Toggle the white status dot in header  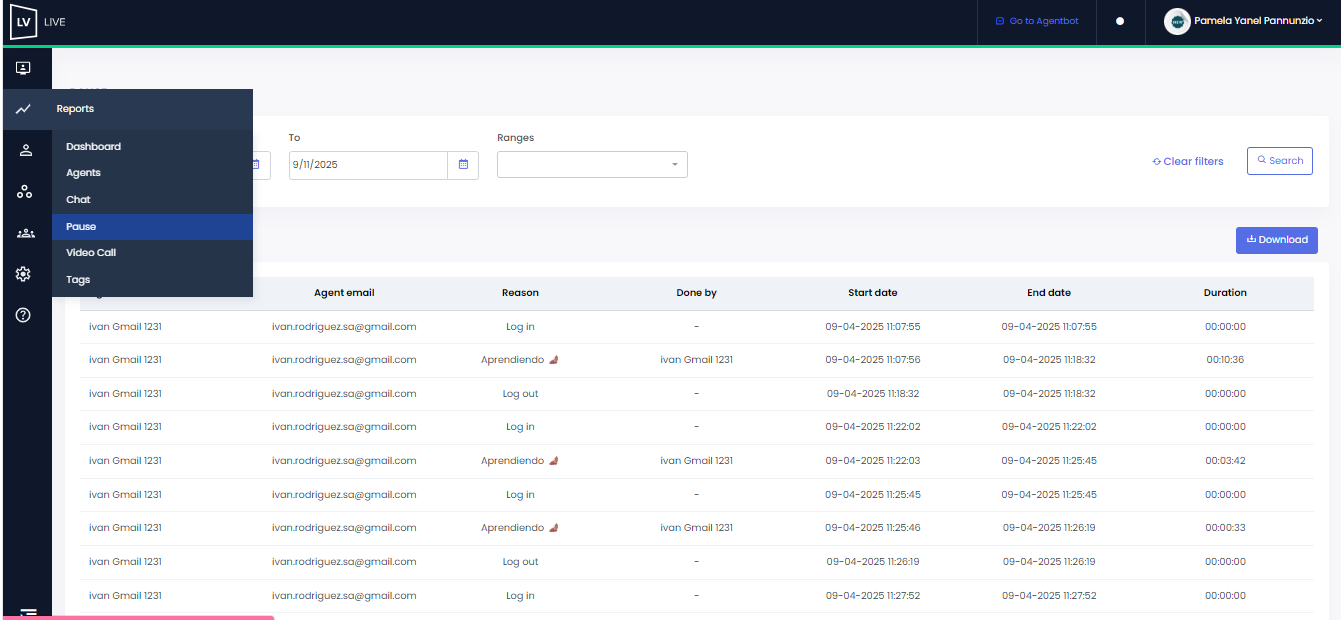(x=1120, y=21)
